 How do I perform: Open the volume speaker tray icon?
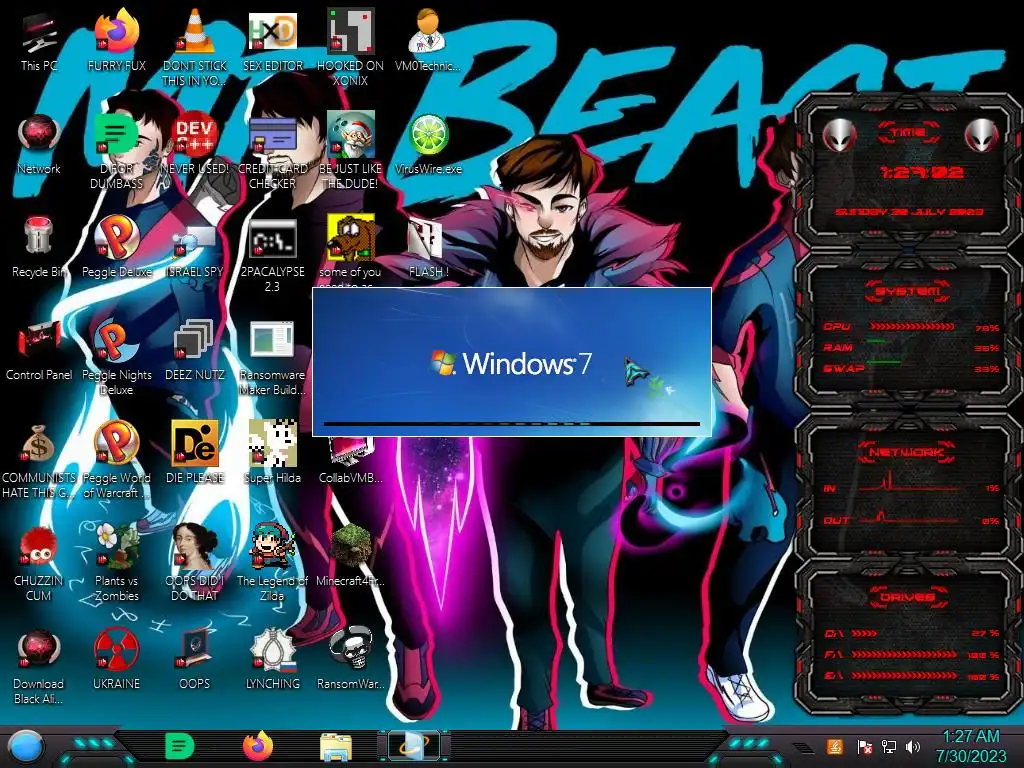pyautogui.click(x=913, y=746)
